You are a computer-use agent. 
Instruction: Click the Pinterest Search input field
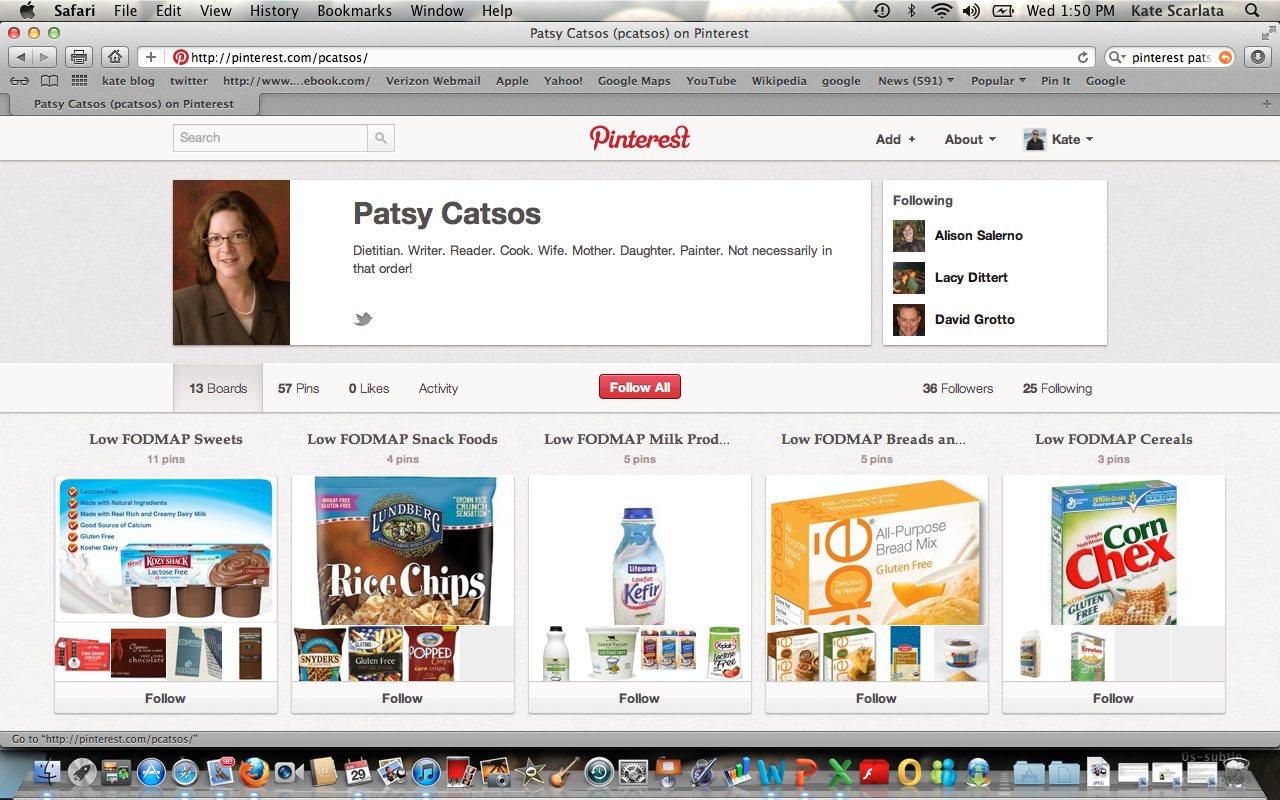click(x=270, y=138)
